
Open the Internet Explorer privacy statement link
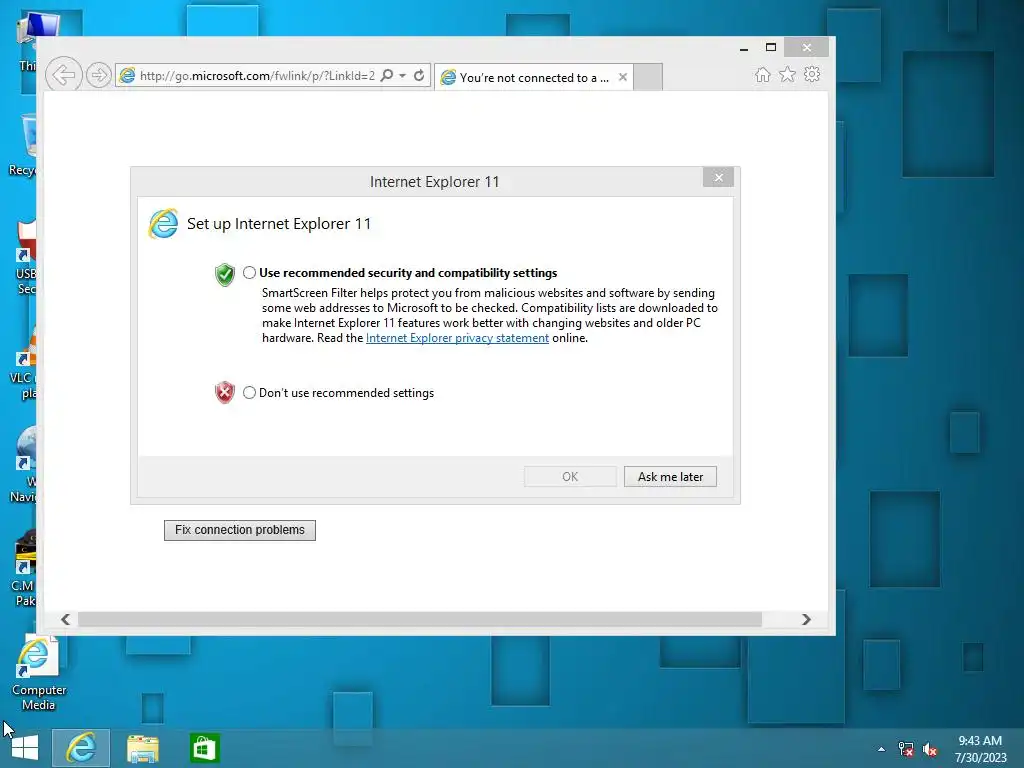pyautogui.click(x=457, y=338)
